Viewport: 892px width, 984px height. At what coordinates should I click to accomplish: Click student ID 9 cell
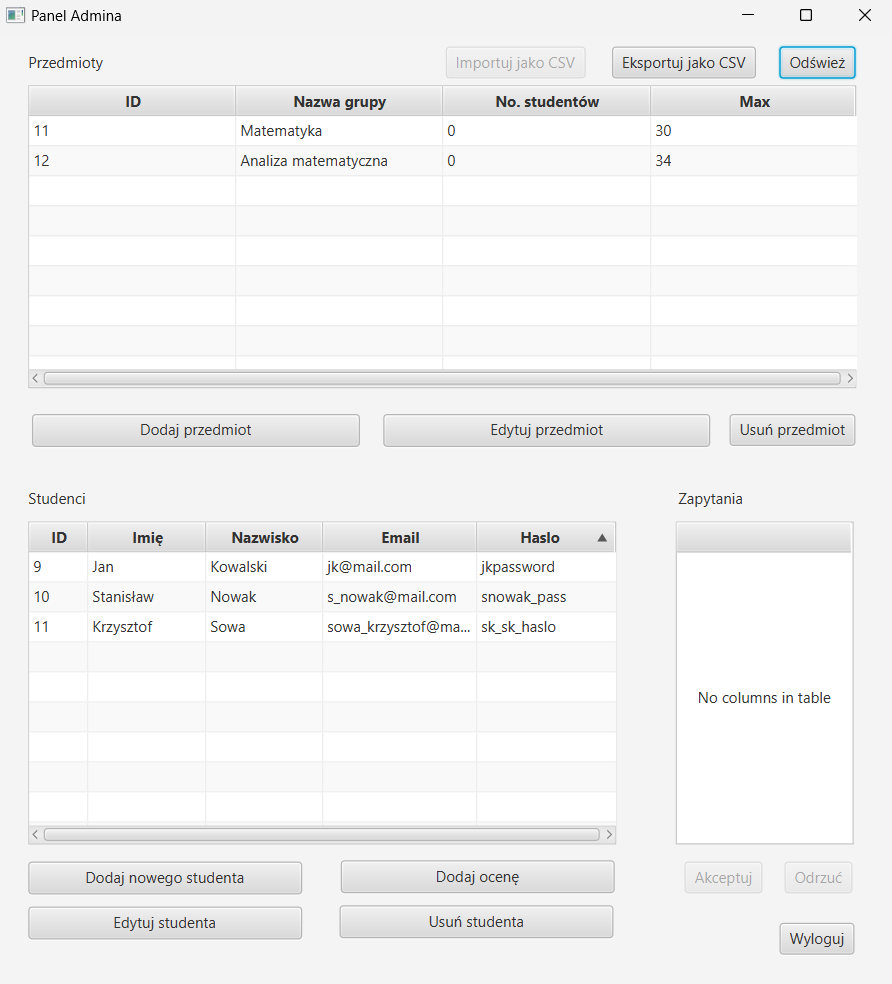point(58,567)
